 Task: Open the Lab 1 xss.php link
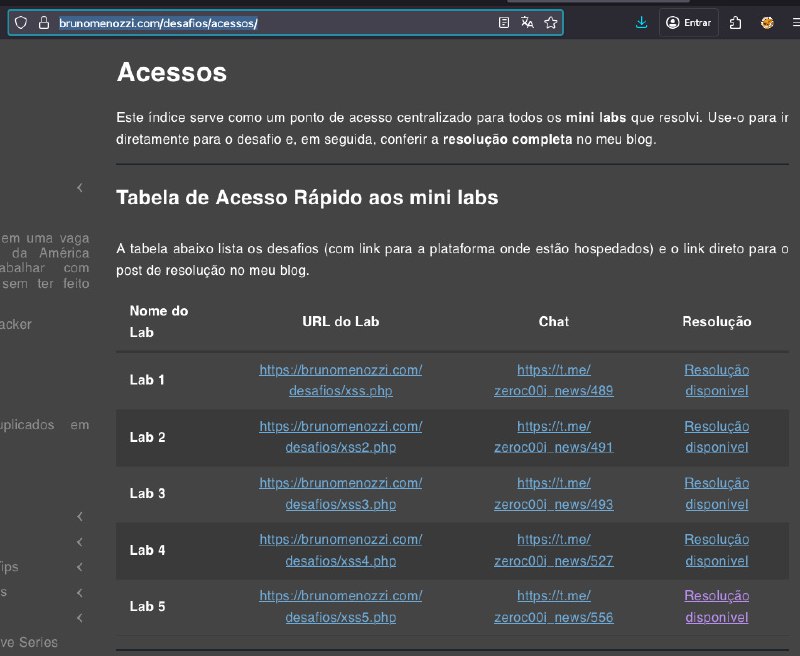click(340, 380)
